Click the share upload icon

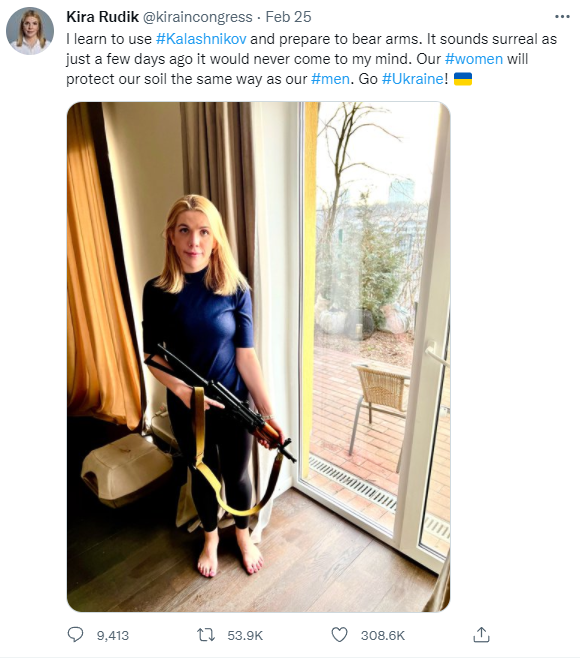(x=481, y=634)
